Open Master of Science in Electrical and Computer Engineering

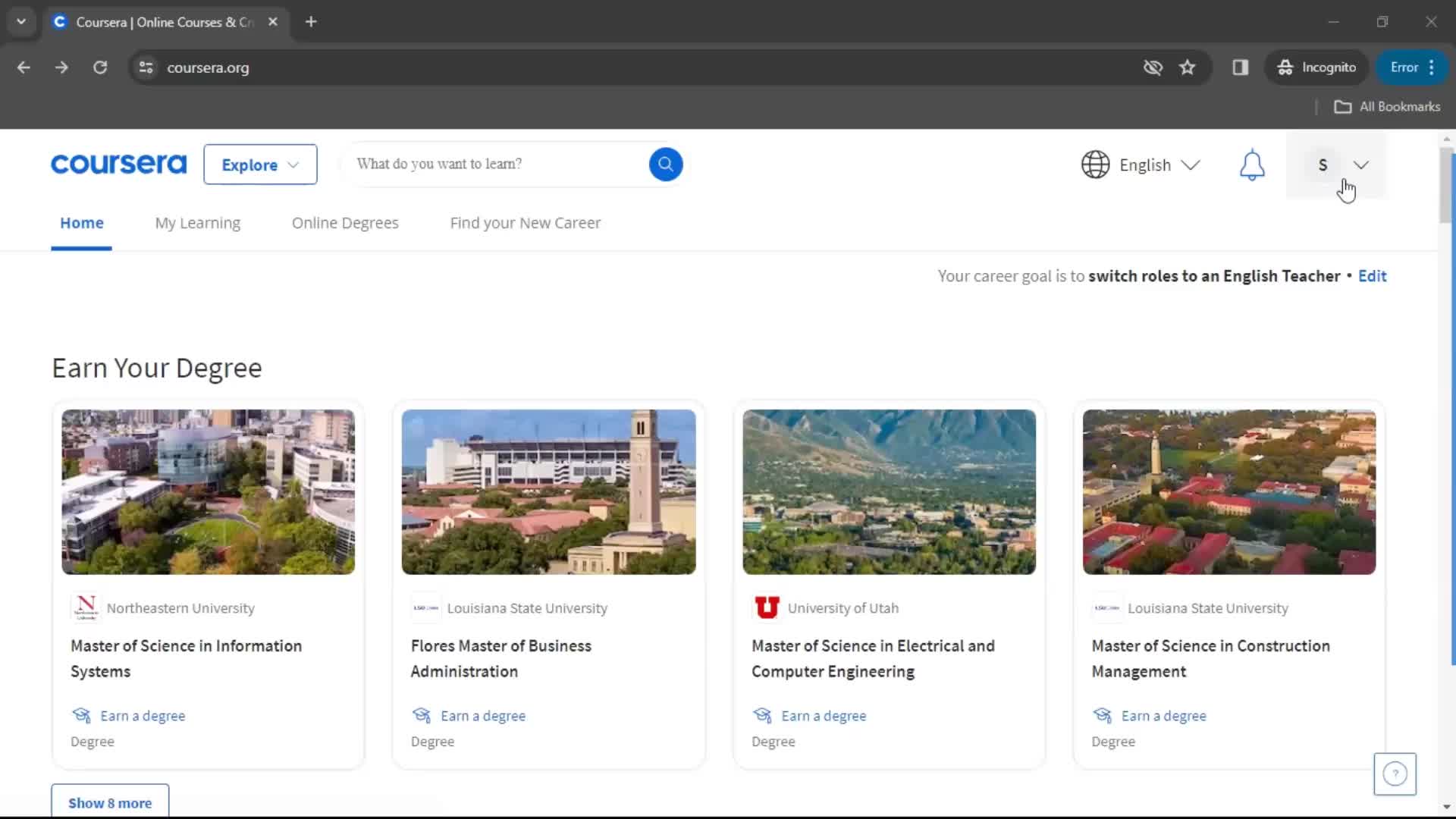tap(873, 658)
